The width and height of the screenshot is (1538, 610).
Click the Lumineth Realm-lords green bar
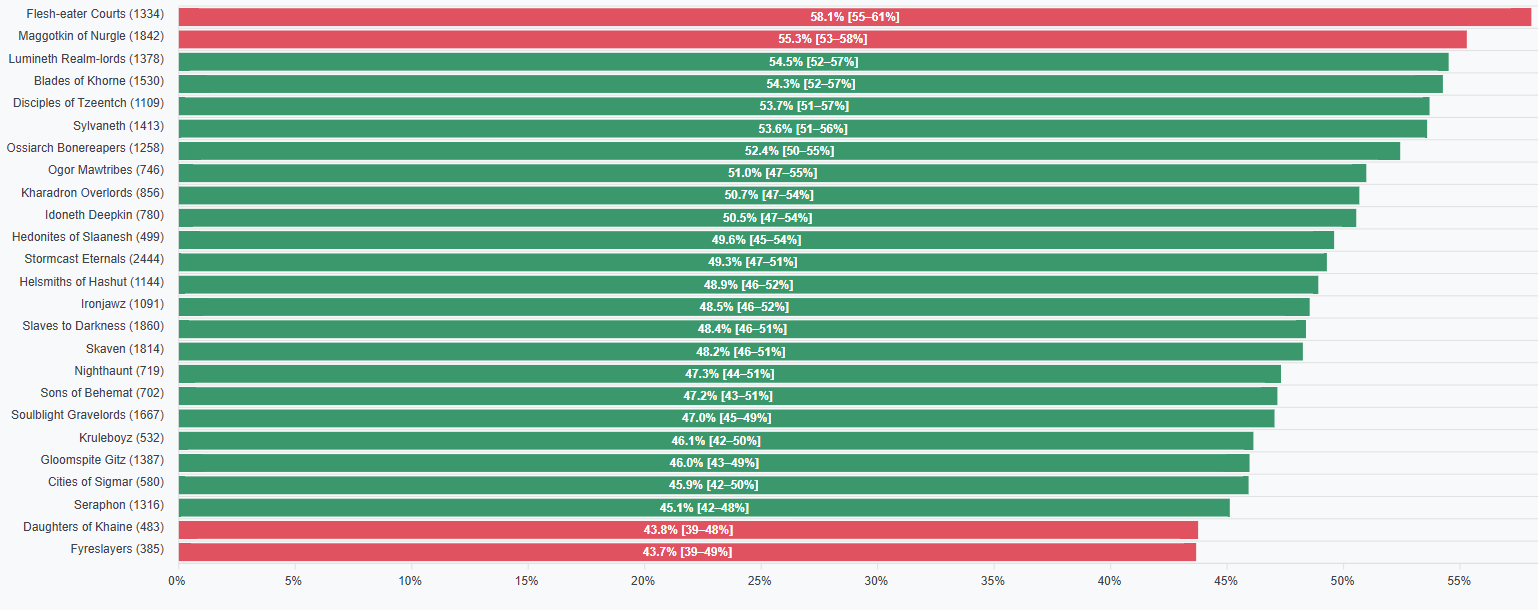[x=813, y=61]
